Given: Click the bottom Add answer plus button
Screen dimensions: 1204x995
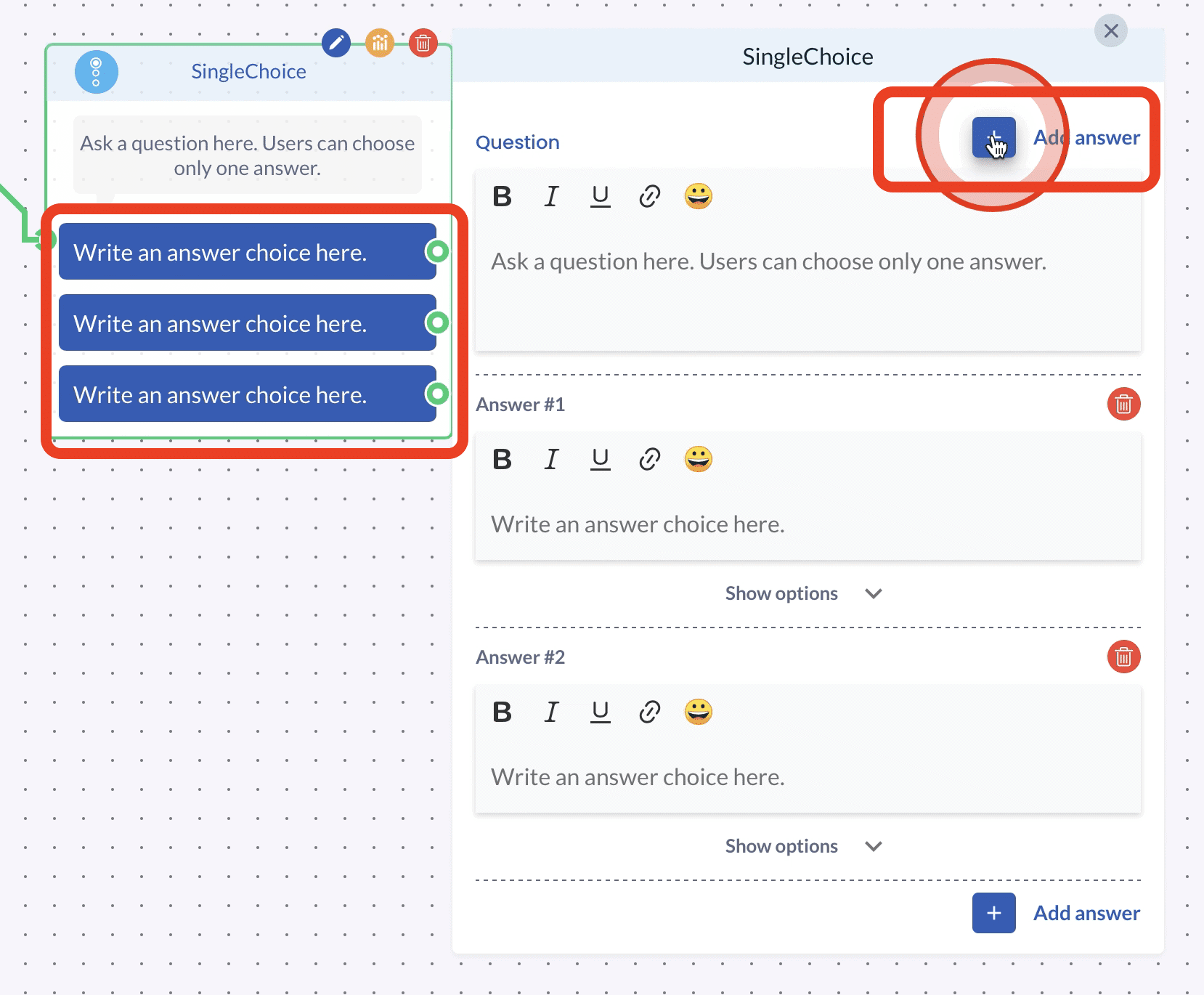Looking at the screenshot, I should (x=994, y=913).
